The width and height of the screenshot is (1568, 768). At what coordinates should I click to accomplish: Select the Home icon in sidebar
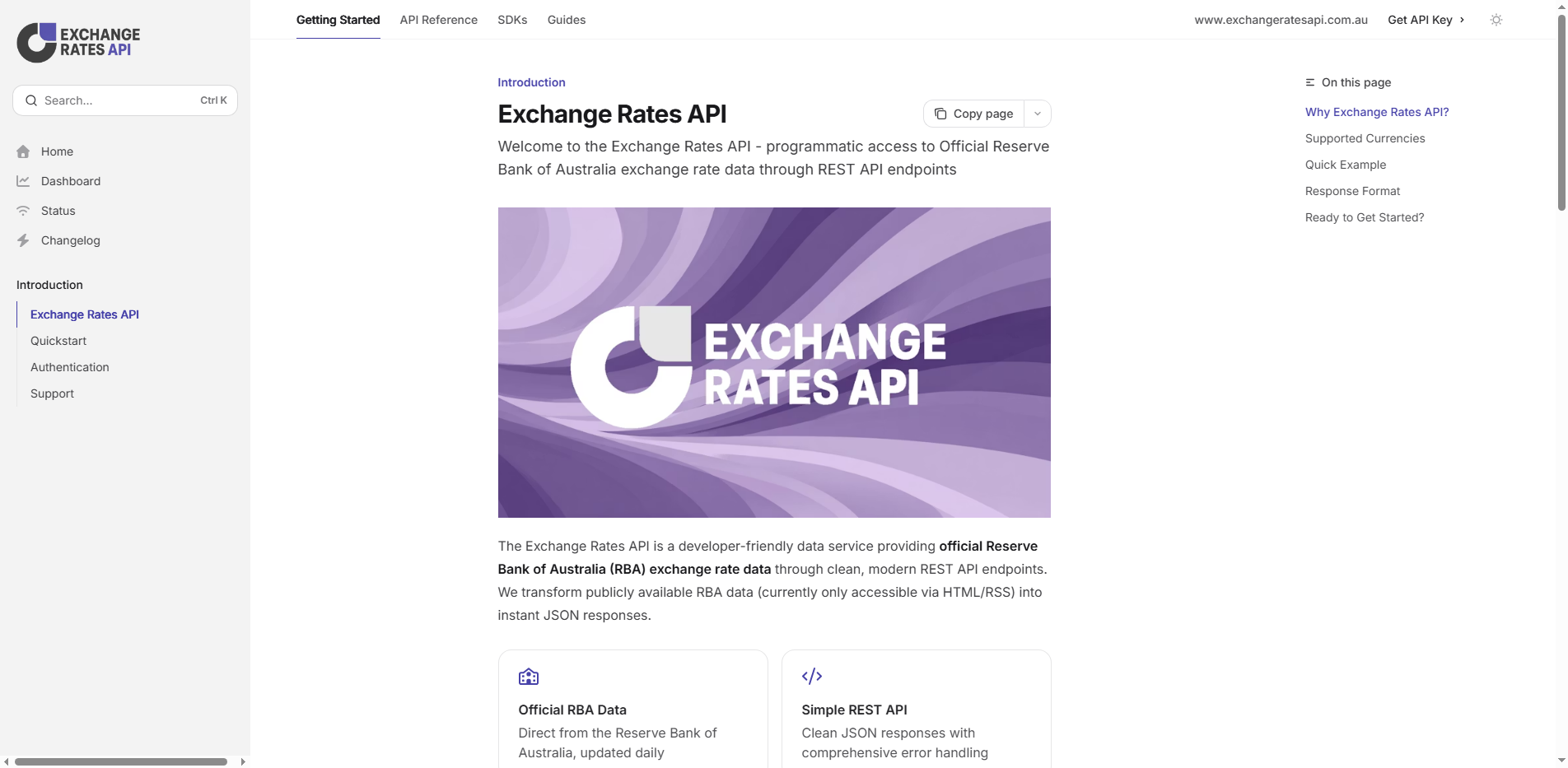24,151
